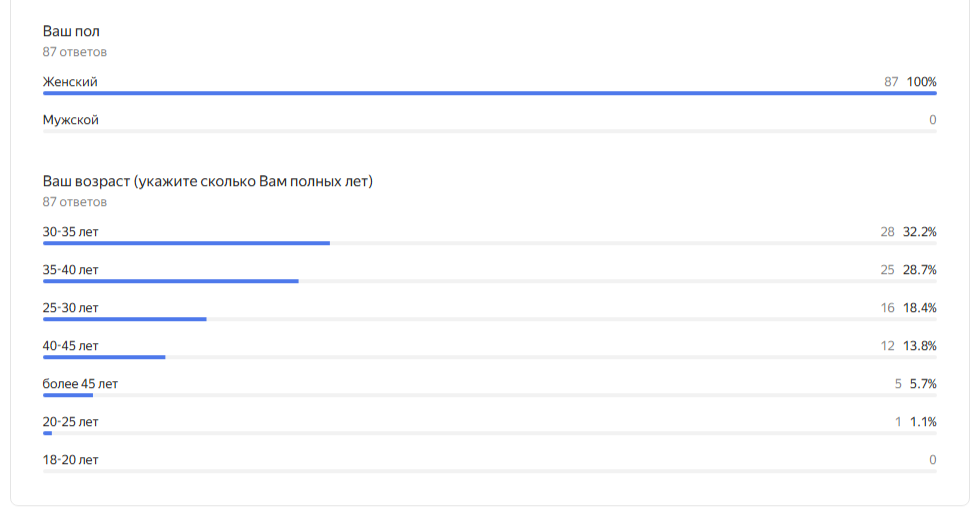Click the '30-35 лет' bar
The height and width of the screenshot is (516, 978).
point(186,243)
